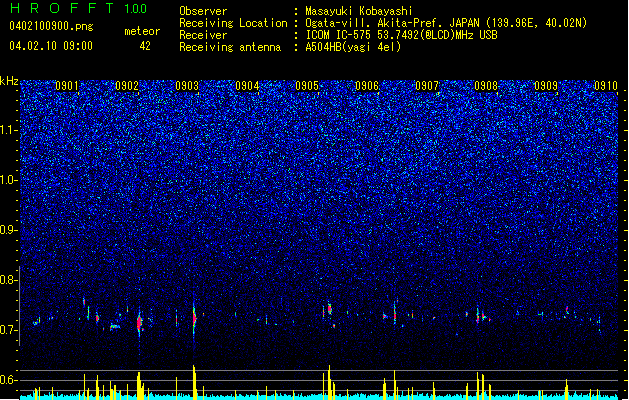Click the strong meteor echo just after 0903
The width and height of the screenshot is (629, 400).
pos(195,319)
